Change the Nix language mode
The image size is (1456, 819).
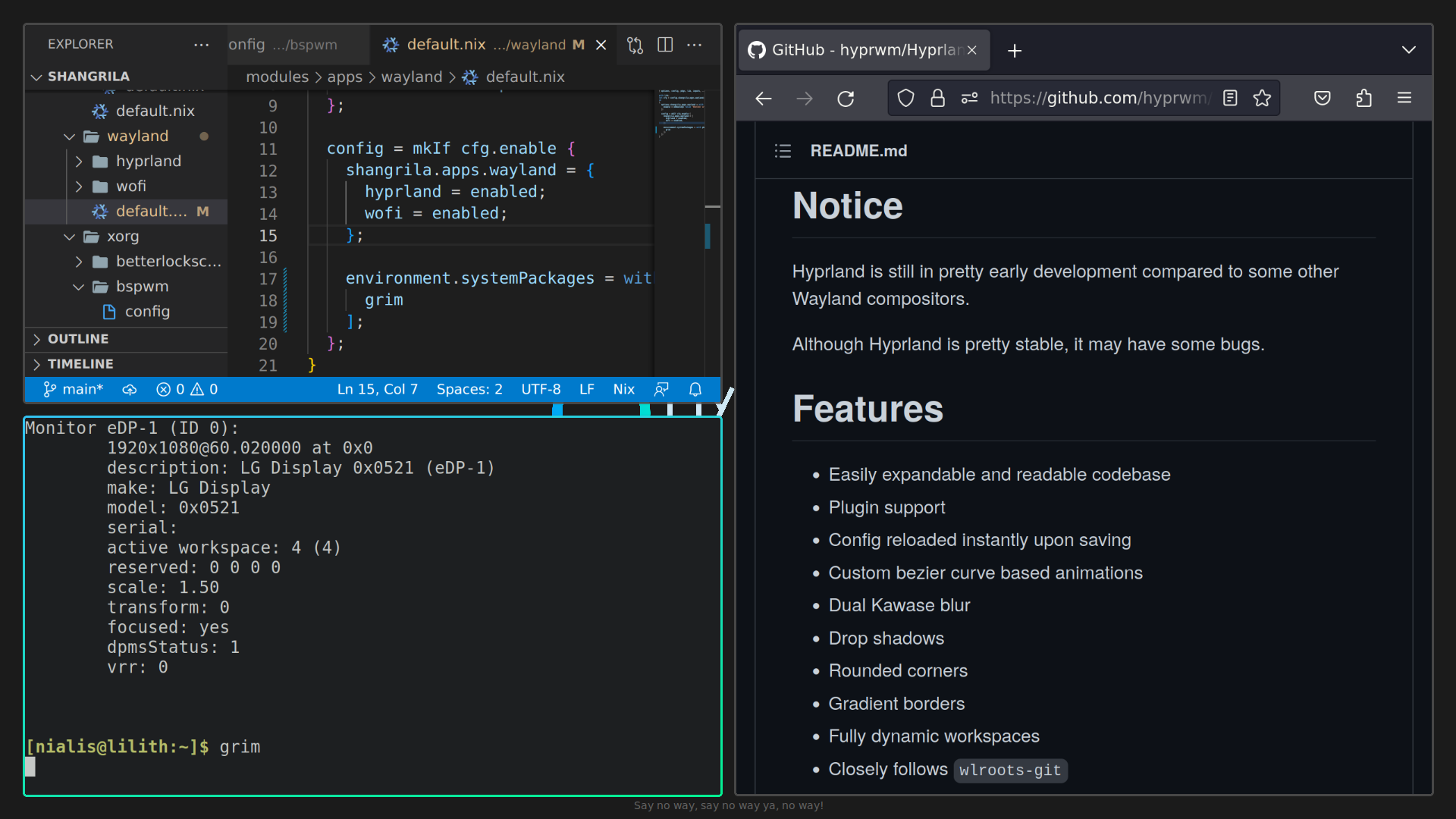[x=623, y=389]
